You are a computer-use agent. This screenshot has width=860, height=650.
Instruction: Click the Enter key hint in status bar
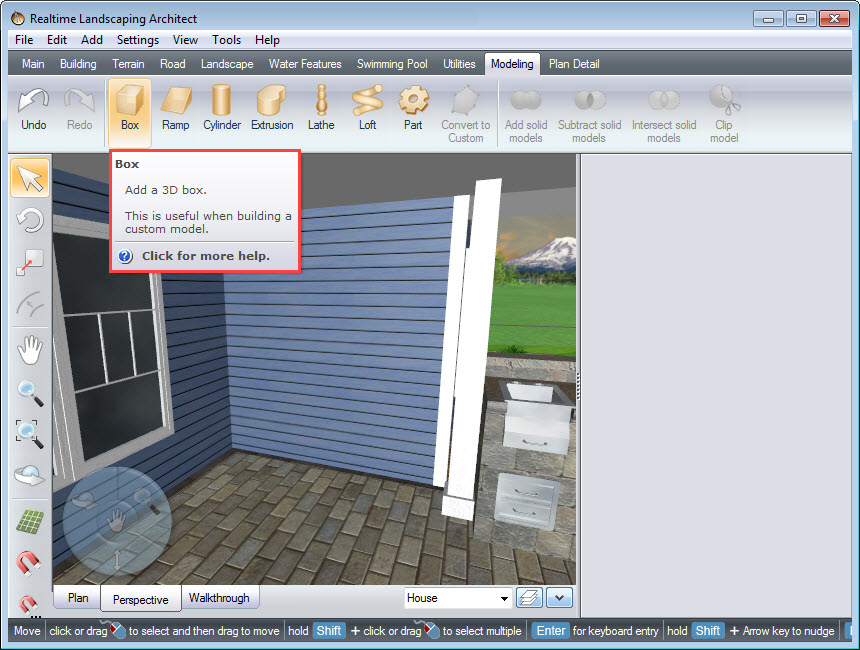(x=551, y=631)
